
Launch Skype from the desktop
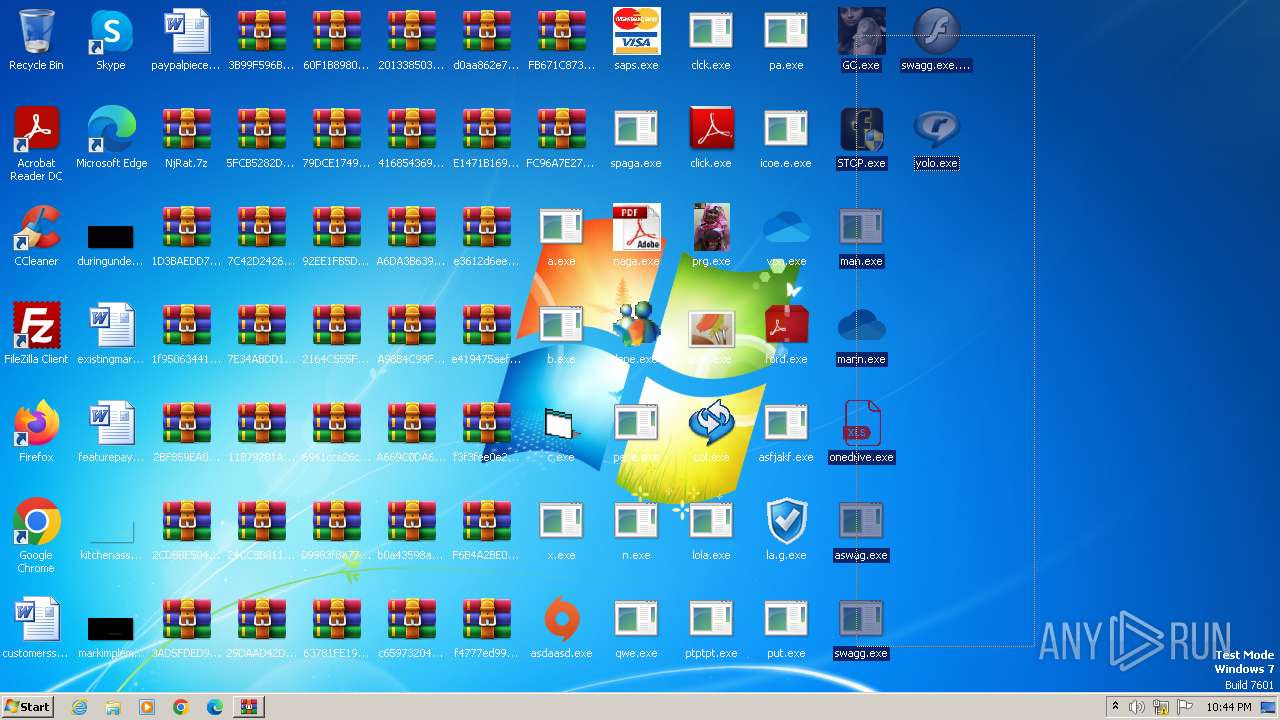111,40
